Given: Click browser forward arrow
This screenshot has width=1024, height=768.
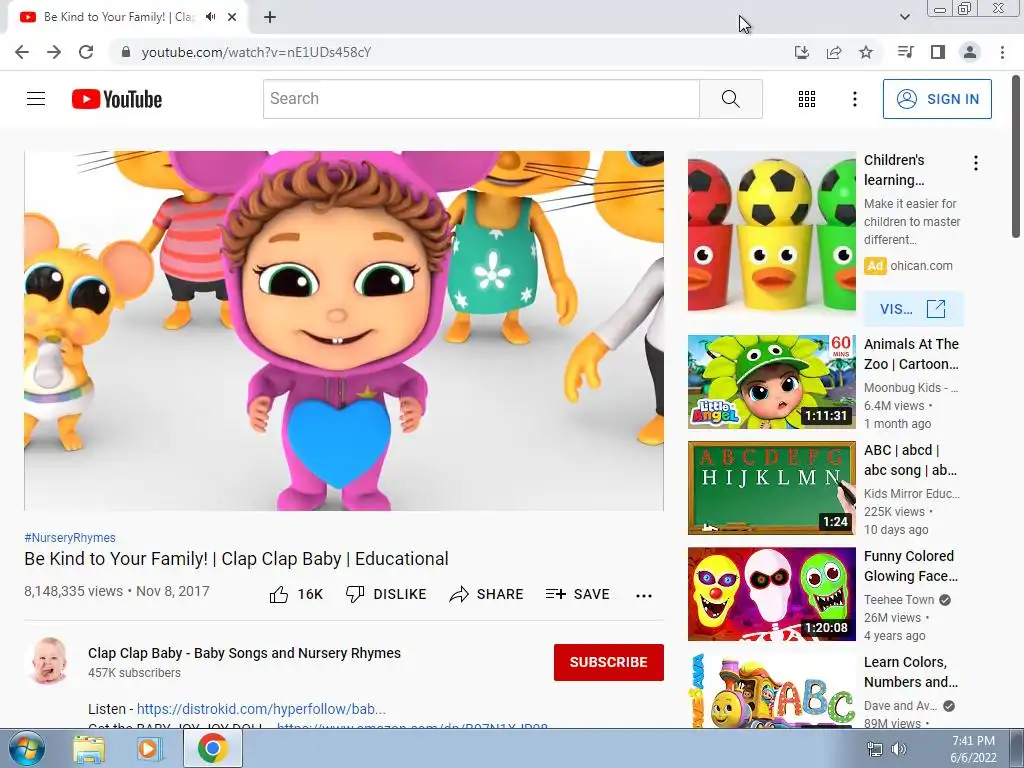Looking at the screenshot, I should pos(54,52).
